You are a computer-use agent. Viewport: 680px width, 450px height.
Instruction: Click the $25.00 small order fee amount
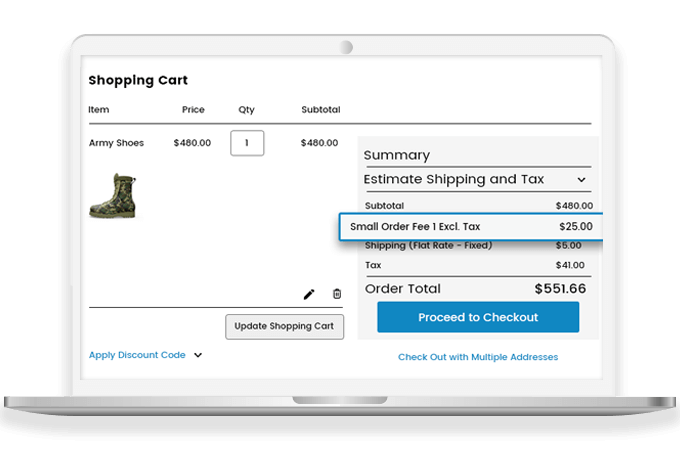tap(575, 227)
